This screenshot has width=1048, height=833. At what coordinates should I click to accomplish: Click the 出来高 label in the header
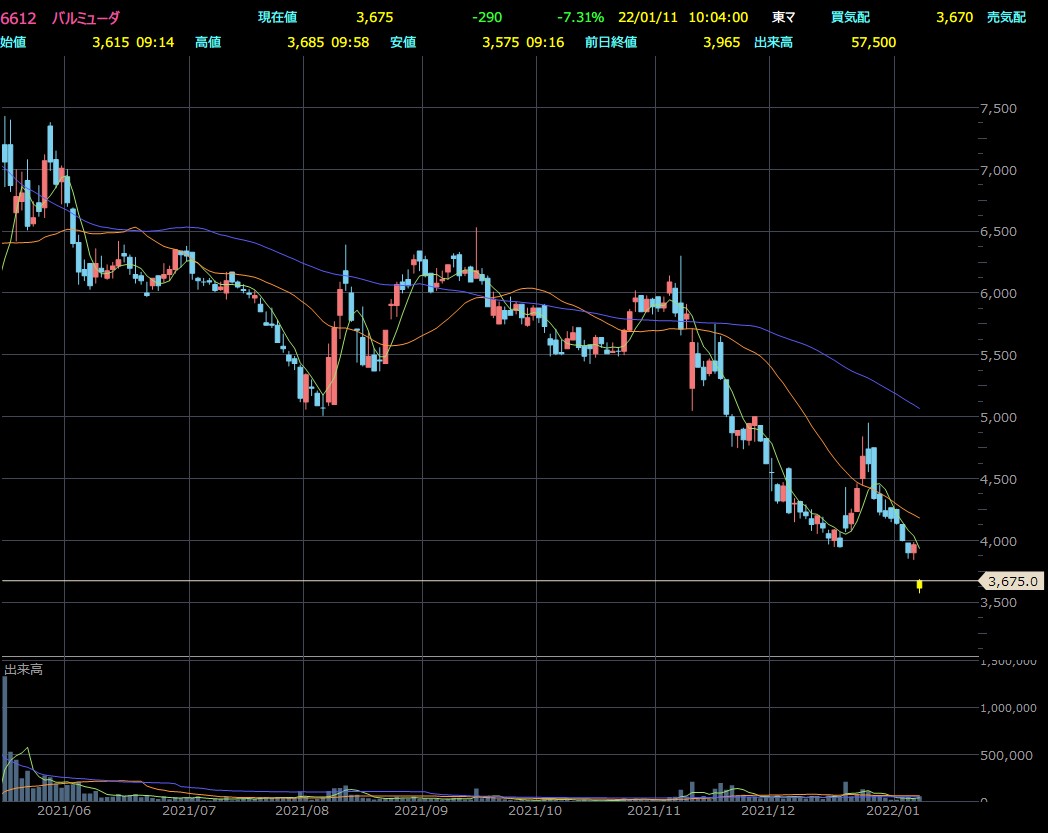coord(773,42)
